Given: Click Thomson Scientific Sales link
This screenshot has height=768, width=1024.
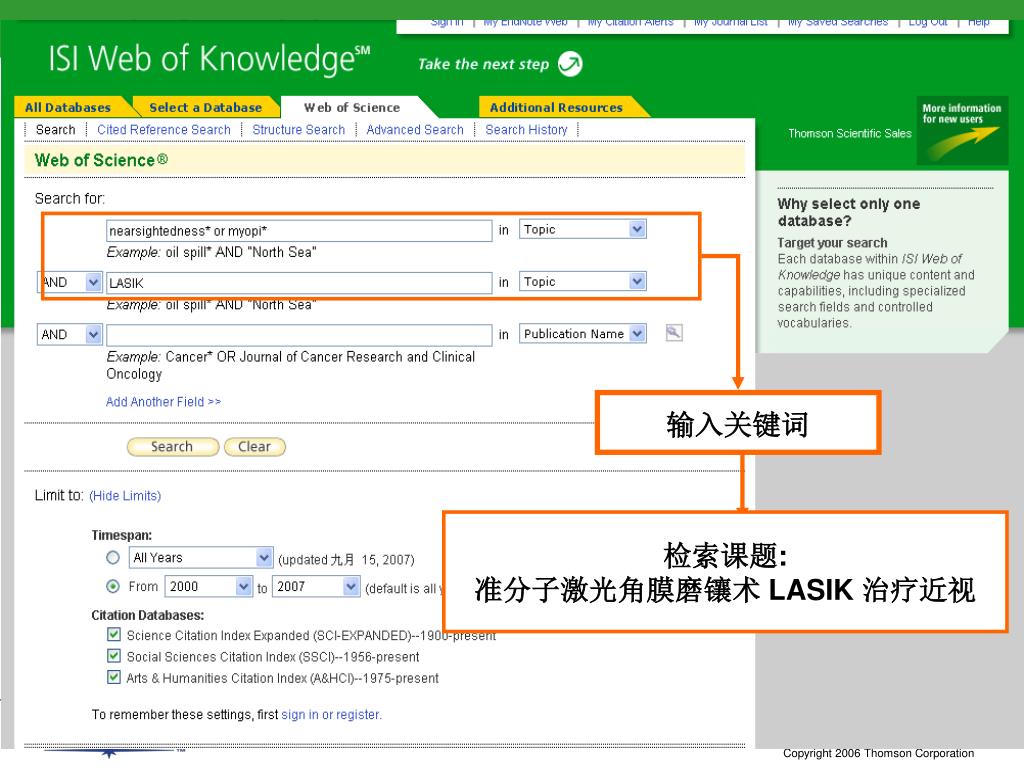Looking at the screenshot, I should click(x=850, y=133).
